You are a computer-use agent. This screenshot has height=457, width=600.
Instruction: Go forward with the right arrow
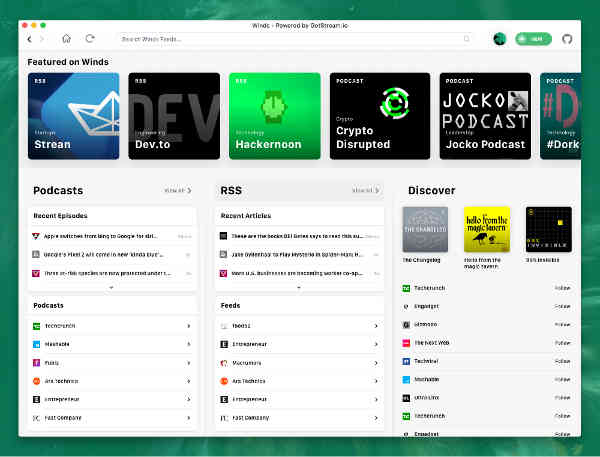(42, 39)
